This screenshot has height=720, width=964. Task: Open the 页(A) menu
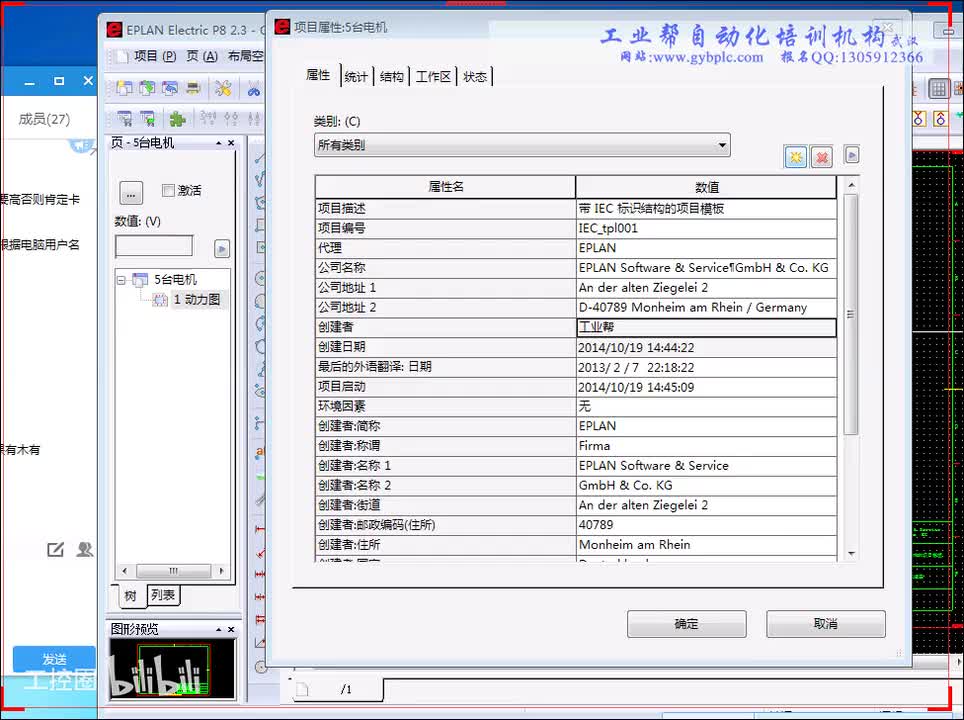[202, 56]
